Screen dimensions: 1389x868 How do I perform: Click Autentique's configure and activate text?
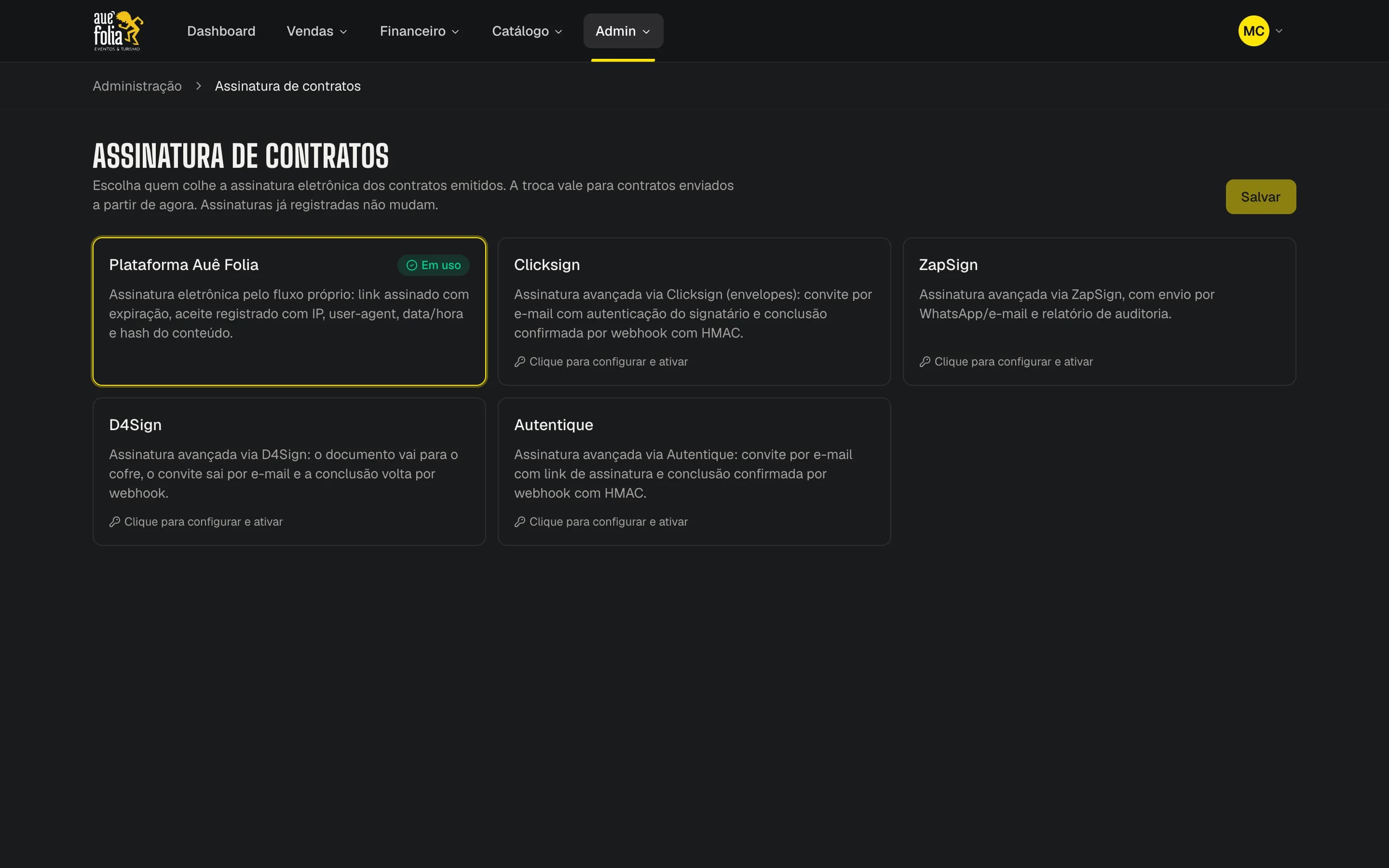pyautogui.click(x=608, y=522)
